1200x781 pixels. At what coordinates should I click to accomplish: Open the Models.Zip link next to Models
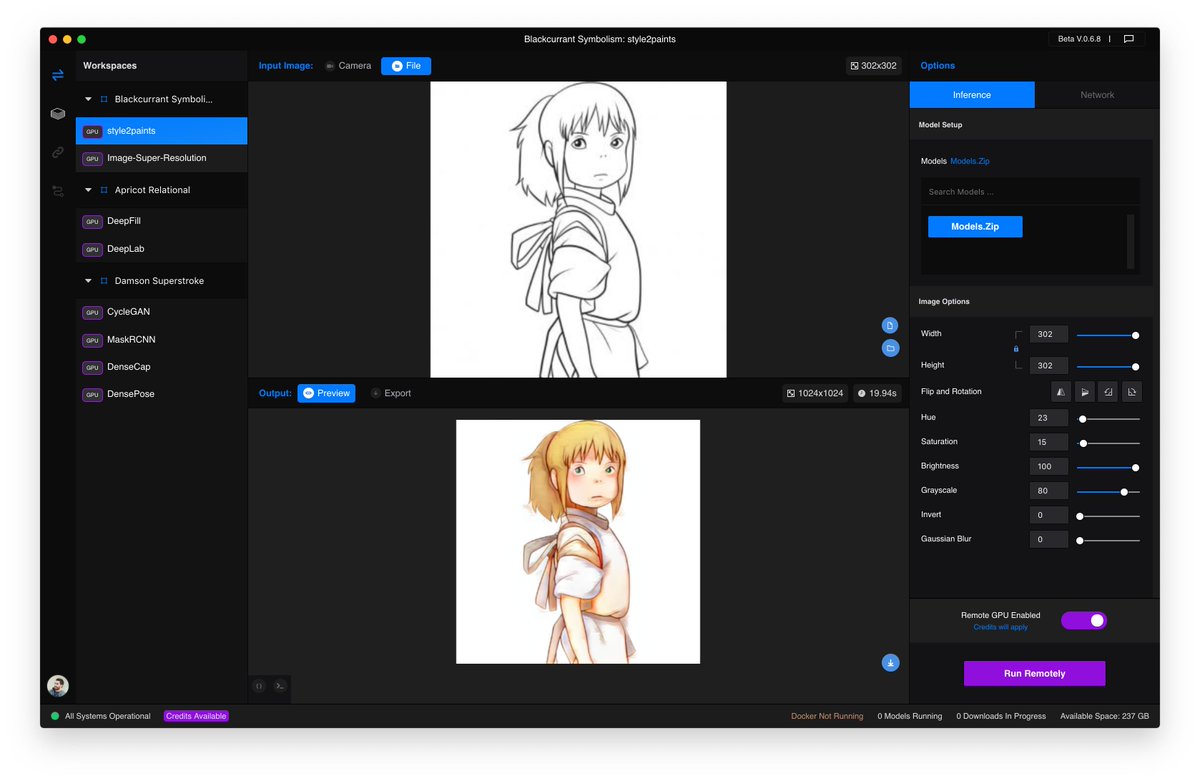point(970,161)
